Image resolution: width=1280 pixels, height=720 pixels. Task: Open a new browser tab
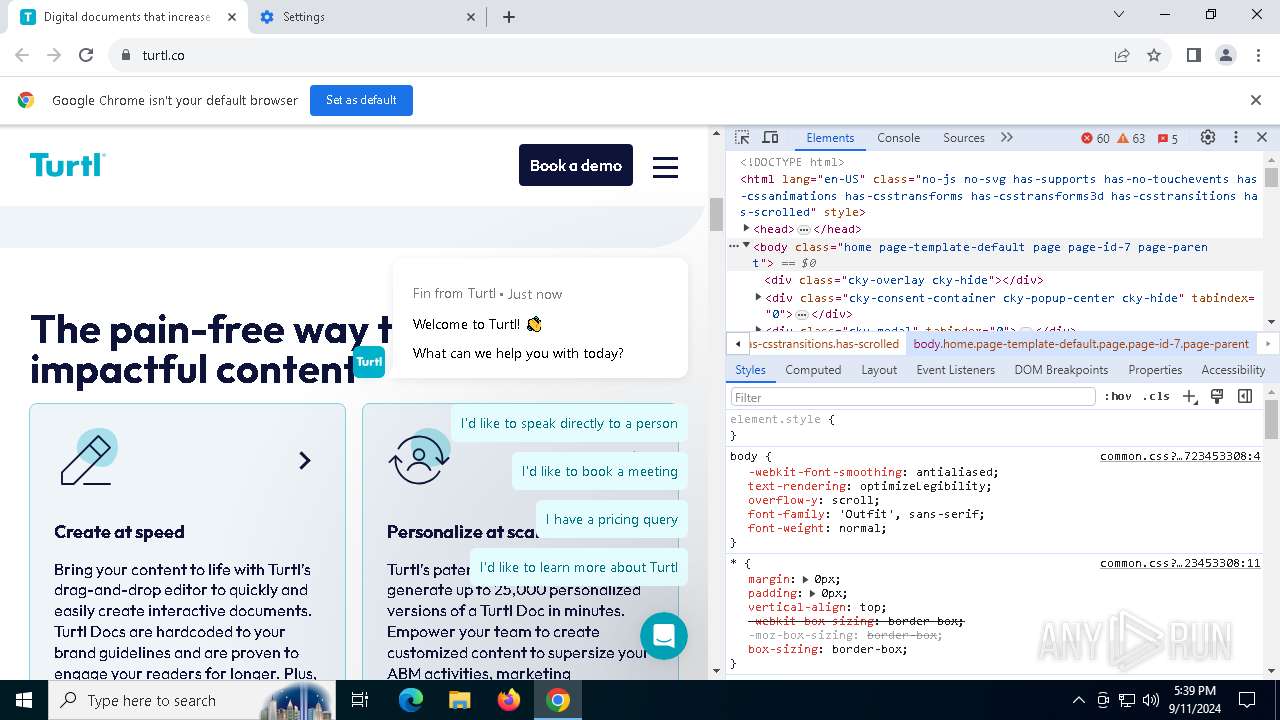click(509, 17)
